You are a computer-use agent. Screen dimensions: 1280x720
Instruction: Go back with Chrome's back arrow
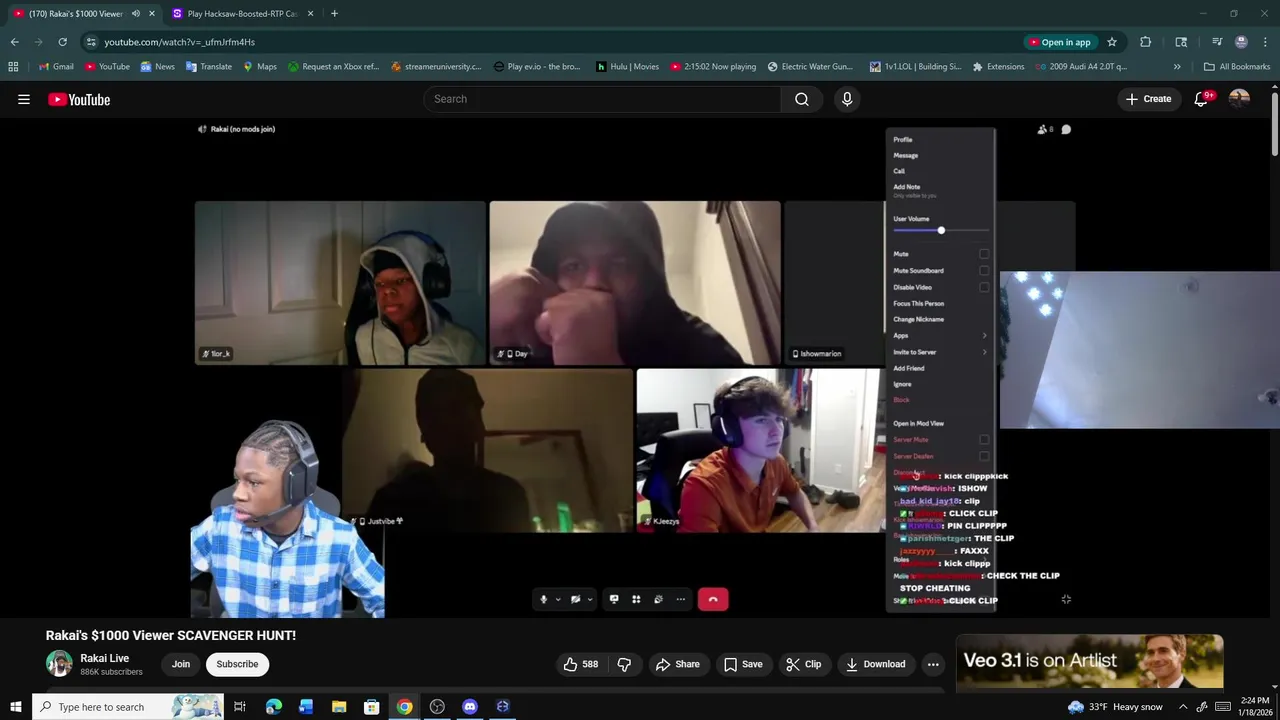pos(14,42)
